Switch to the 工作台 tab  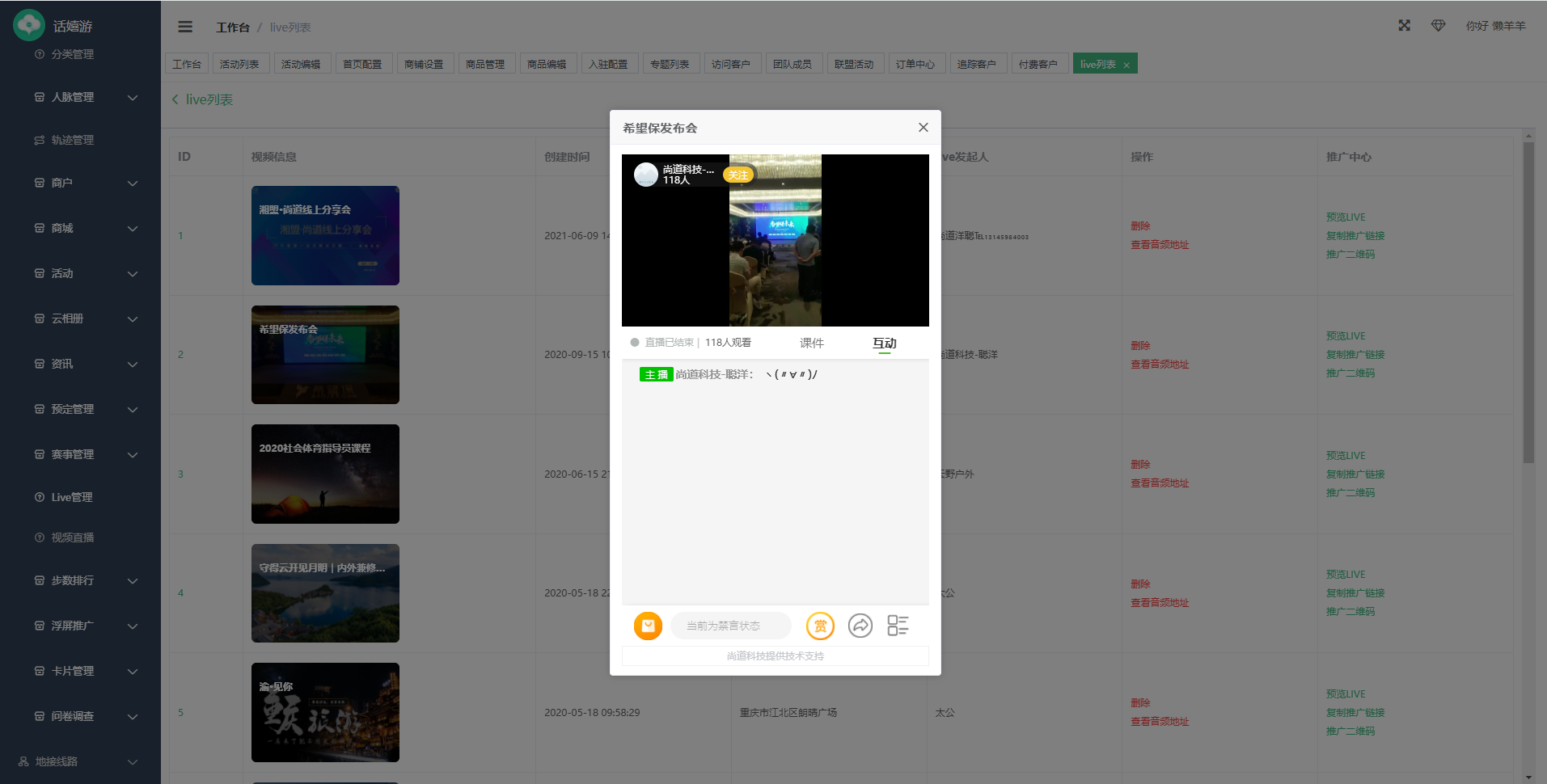187,64
